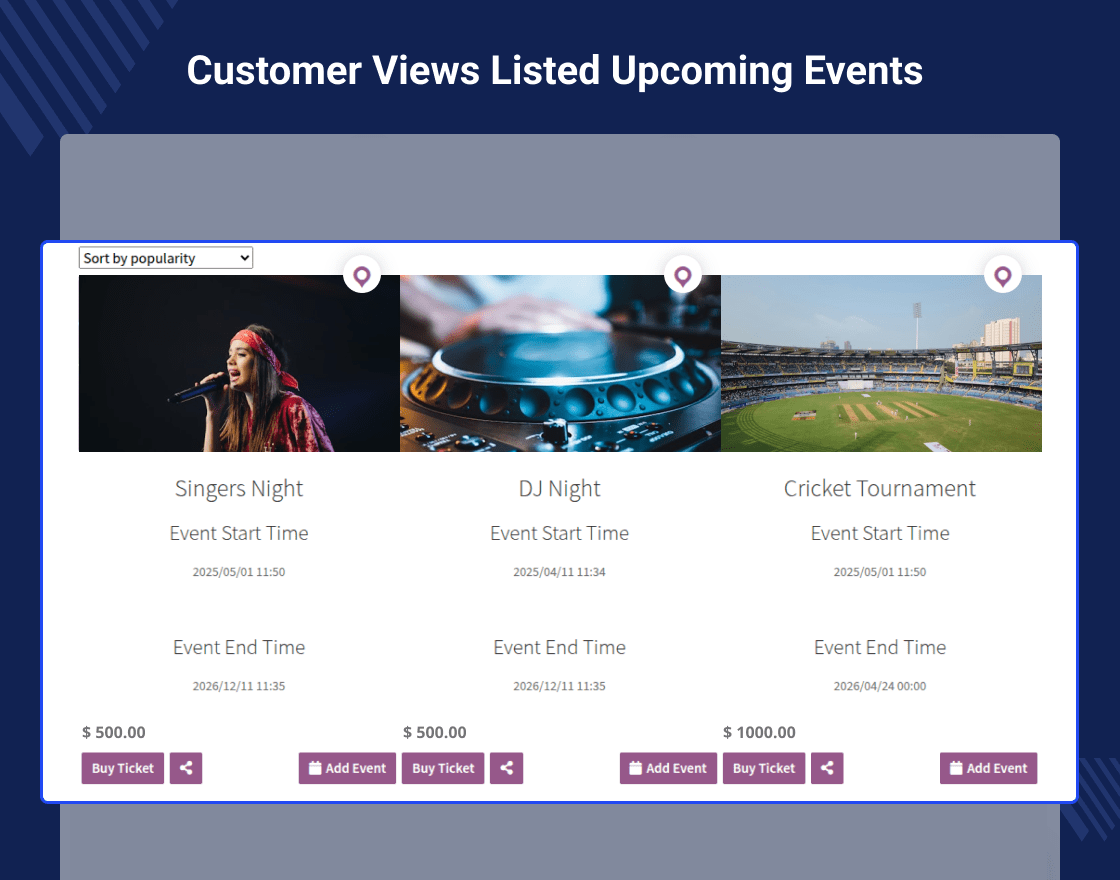This screenshot has width=1120, height=880.
Task: Click the share icon next to Cricket Tournament Buy Ticket
Action: (827, 768)
